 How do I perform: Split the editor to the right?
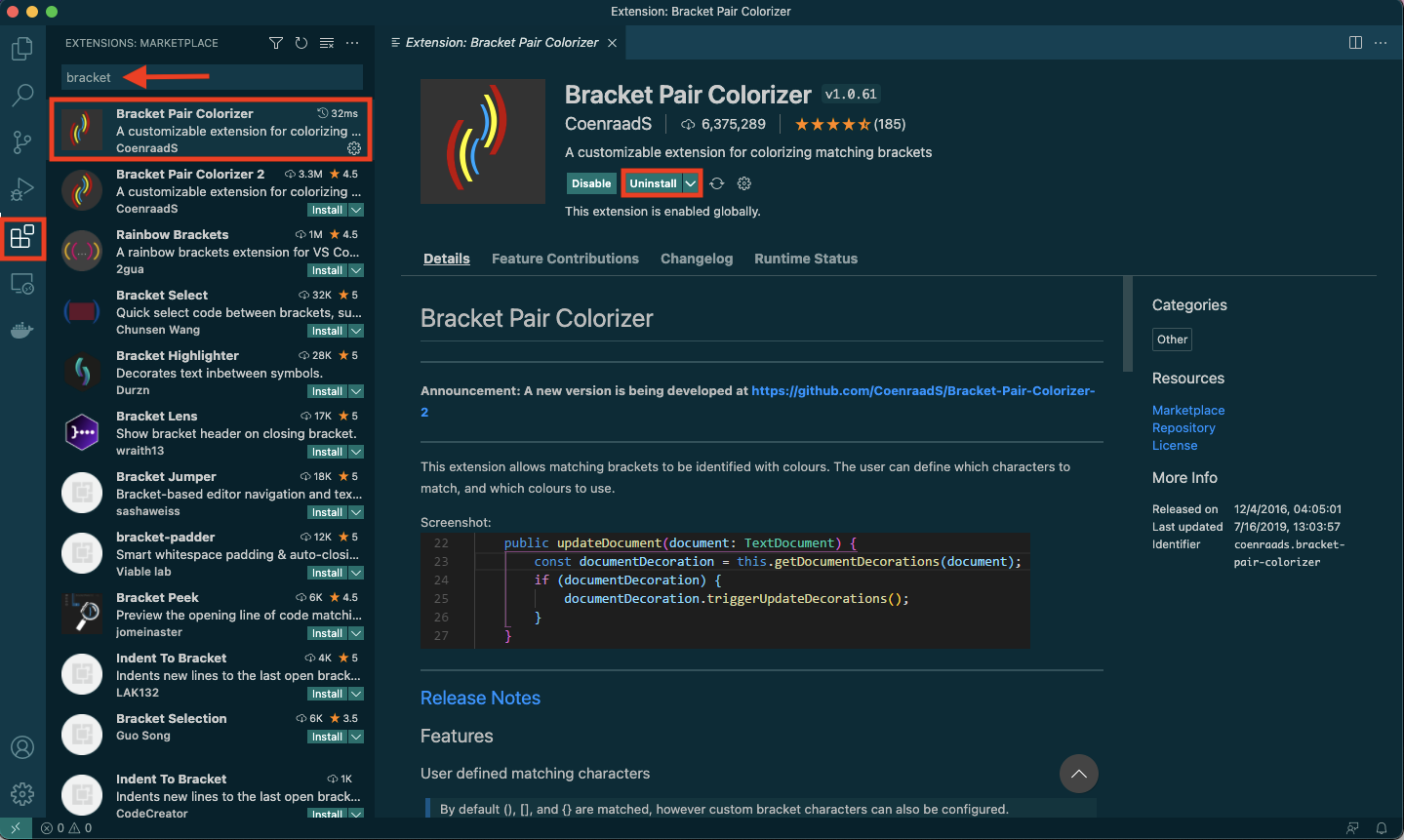pos(1355,42)
